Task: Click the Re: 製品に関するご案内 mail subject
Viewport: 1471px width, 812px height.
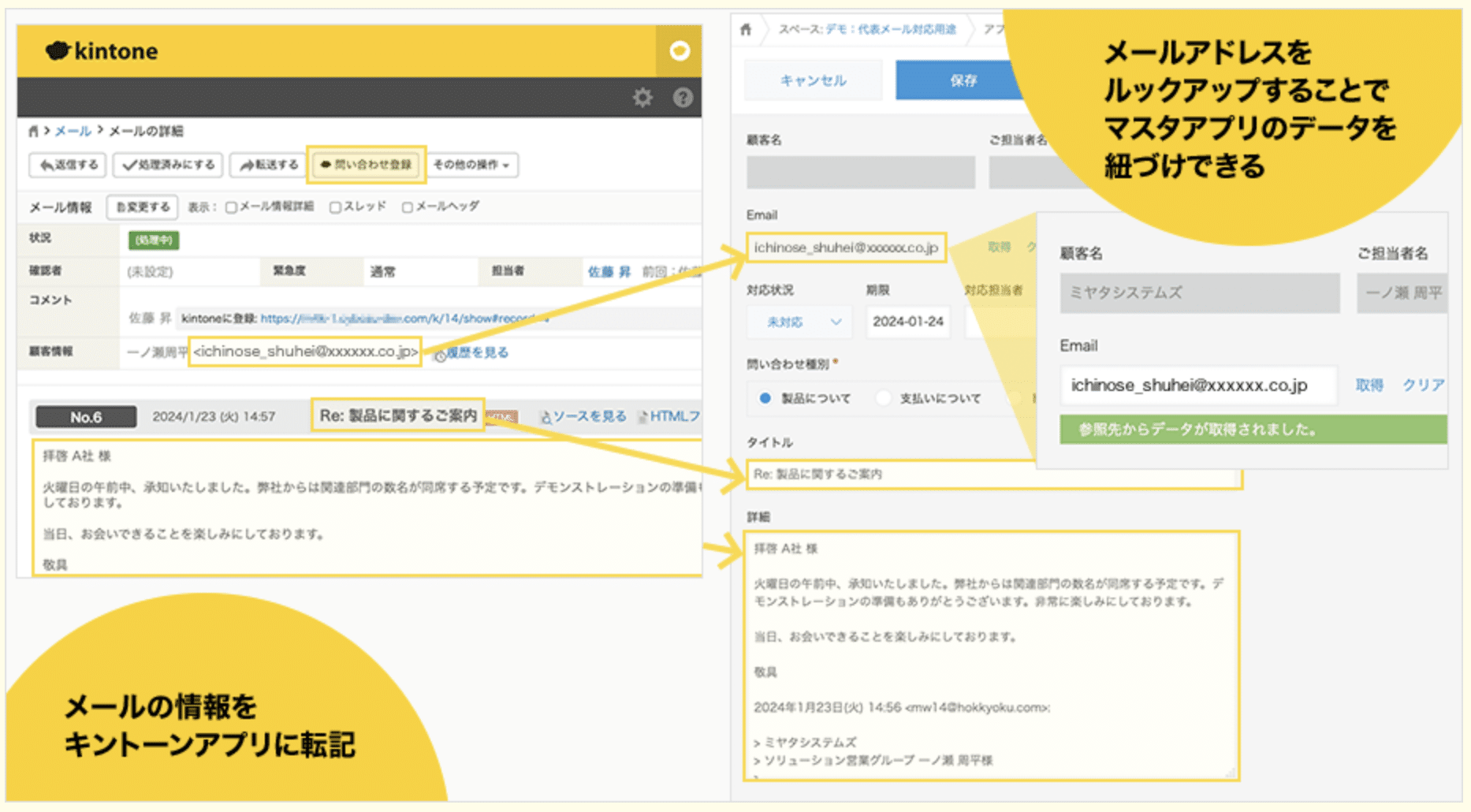Action: tap(398, 415)
